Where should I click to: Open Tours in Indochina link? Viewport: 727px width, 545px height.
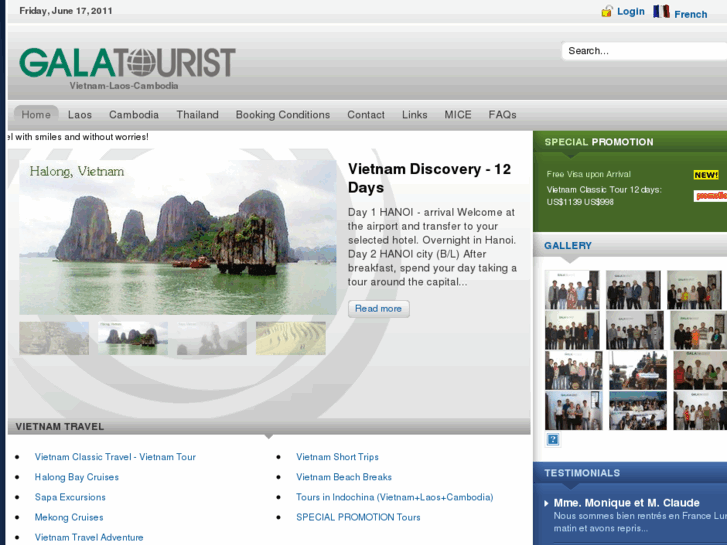[x=394, y=497]
